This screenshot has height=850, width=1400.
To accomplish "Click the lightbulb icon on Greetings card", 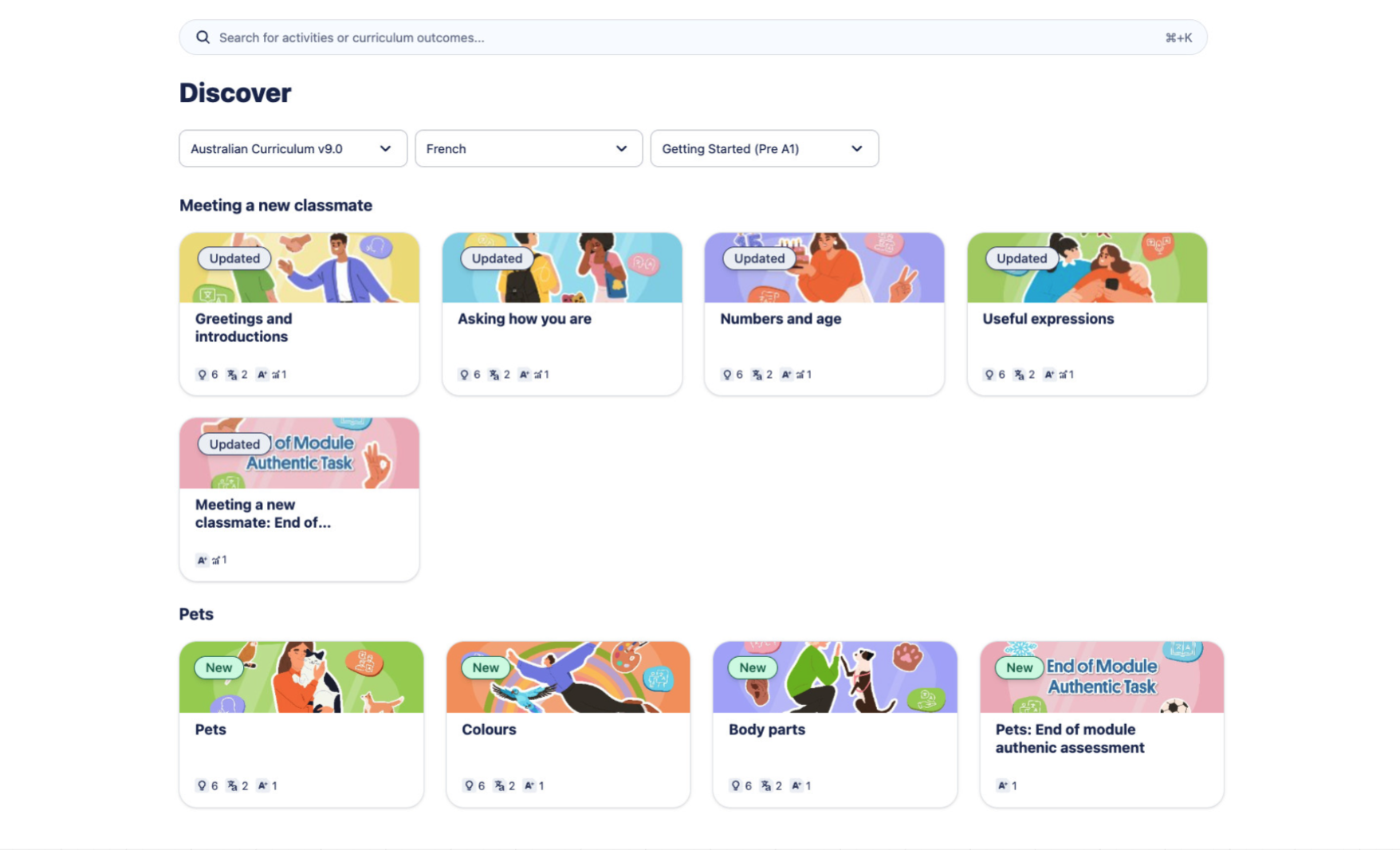I will pos(202,375).
